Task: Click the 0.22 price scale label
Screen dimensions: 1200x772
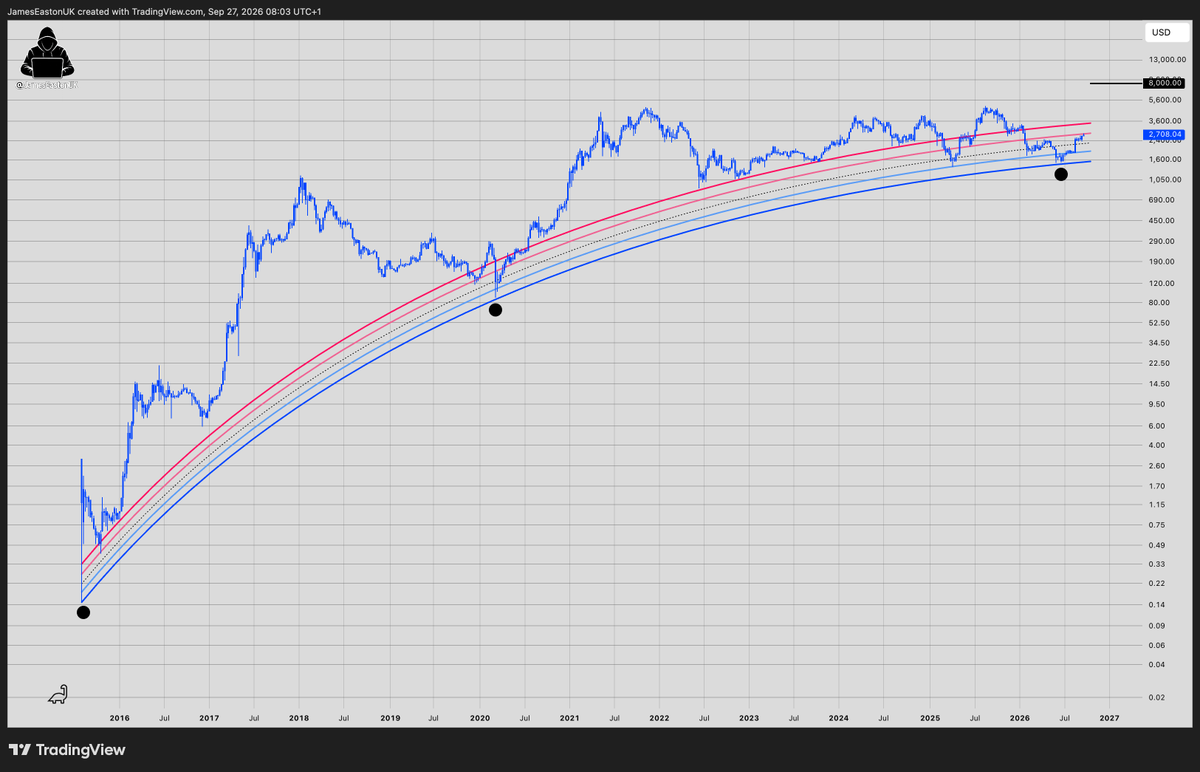Action: point(1159,584)
